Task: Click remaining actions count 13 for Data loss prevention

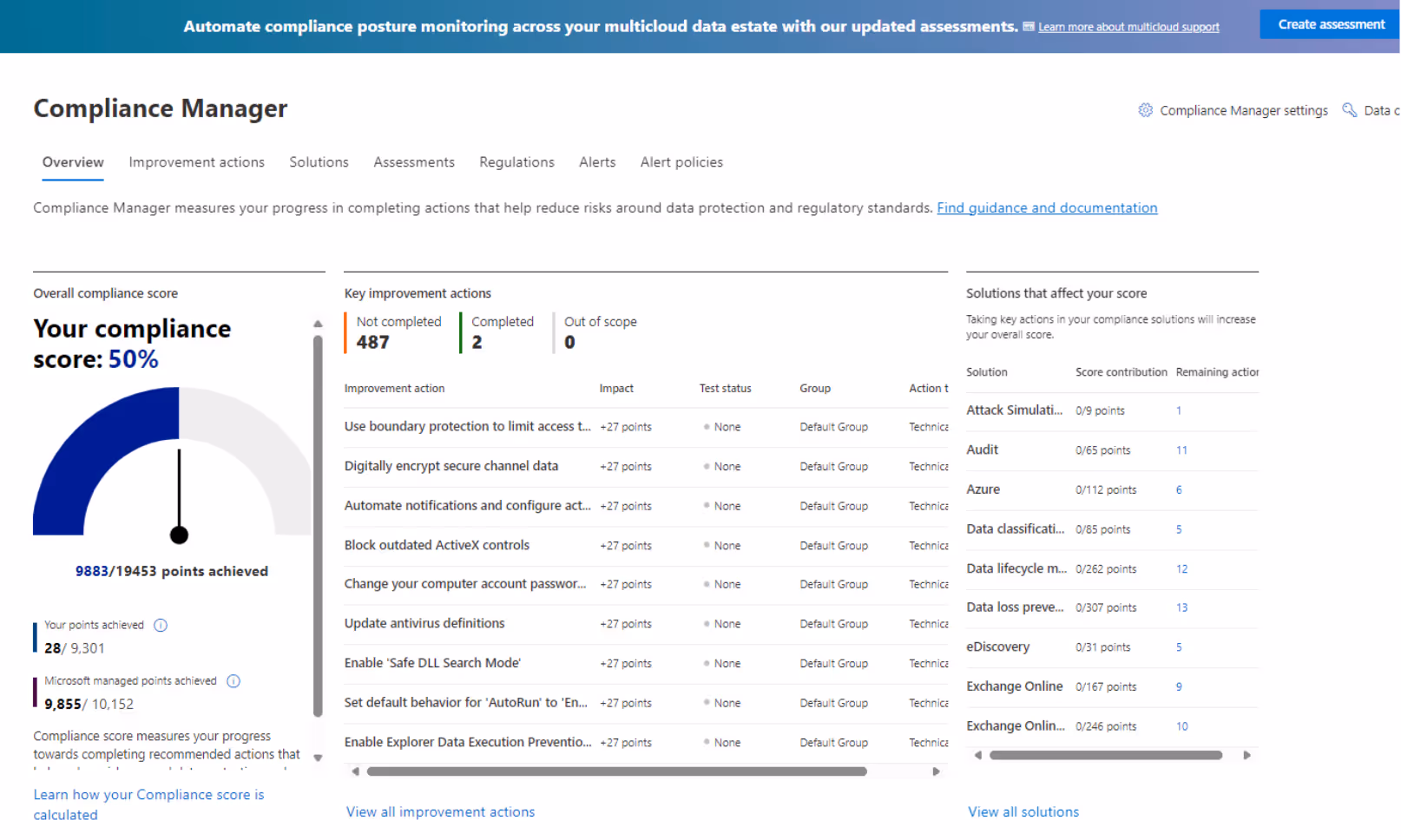Action: [x=1181, y=608]
